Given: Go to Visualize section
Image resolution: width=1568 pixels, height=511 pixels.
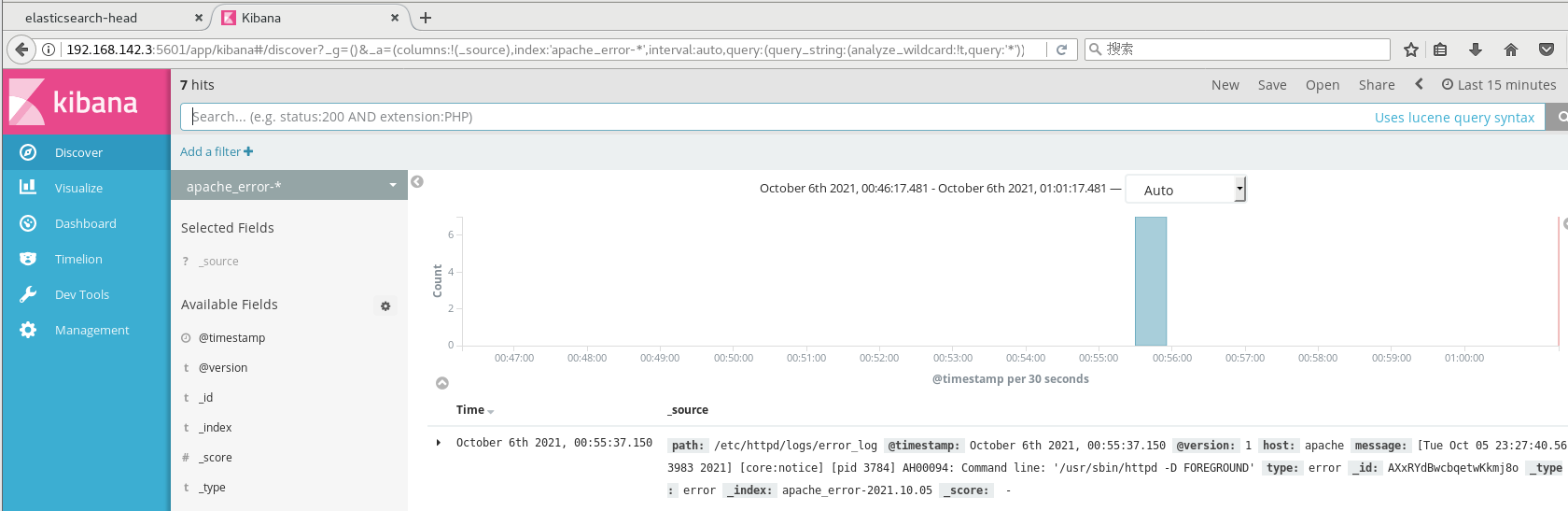Looking at the screenshot, I should (x=78, y=188).
